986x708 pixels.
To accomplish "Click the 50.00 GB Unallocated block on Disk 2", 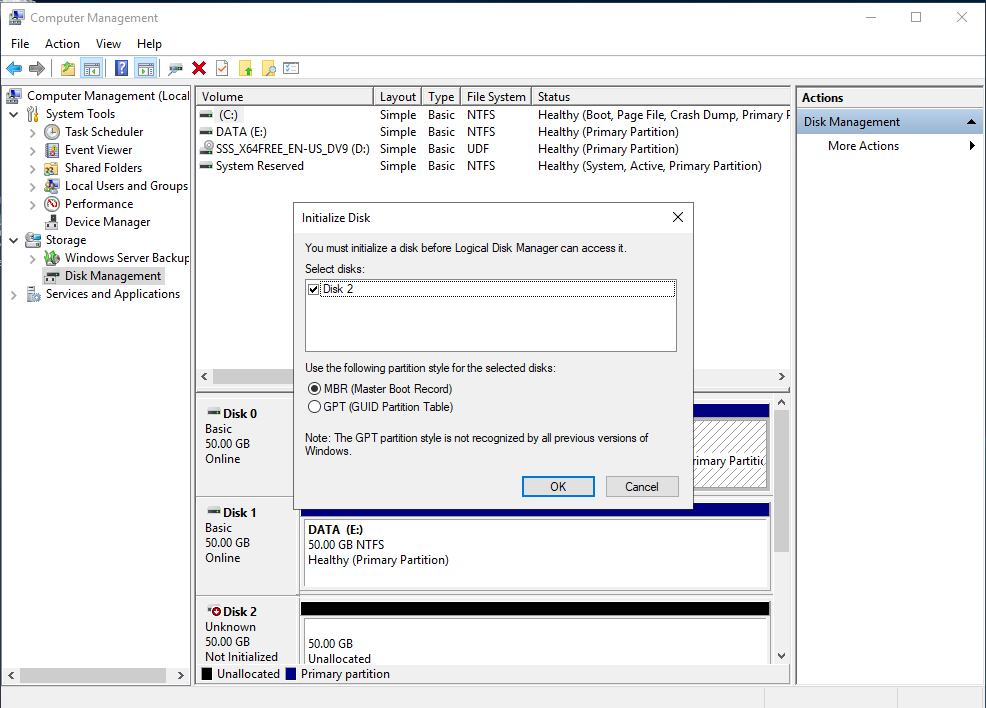I will tap(536, 641).
